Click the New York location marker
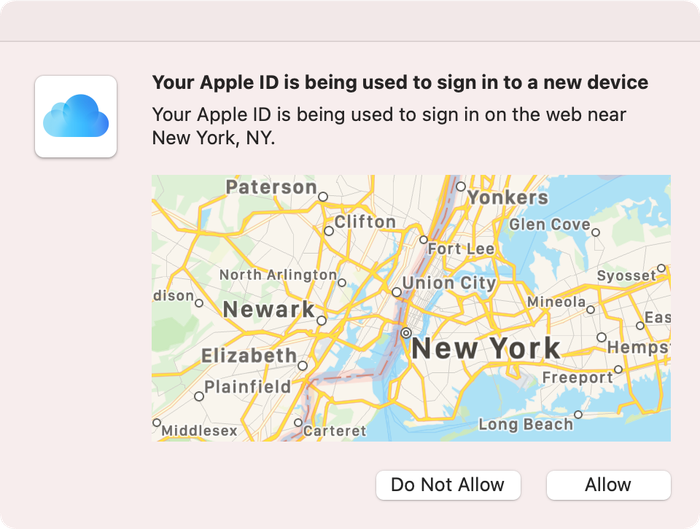 point(406,333)
